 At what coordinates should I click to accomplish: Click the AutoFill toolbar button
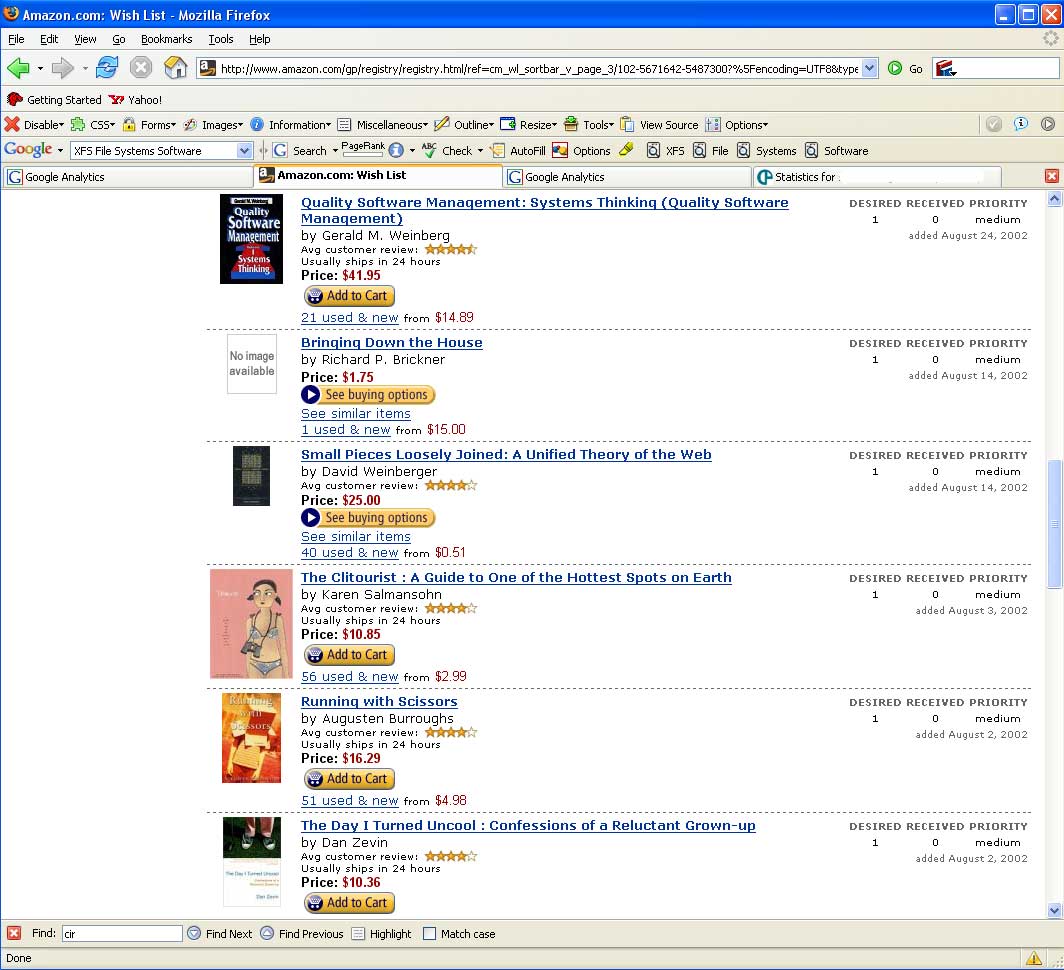click(x=518, y=151)
